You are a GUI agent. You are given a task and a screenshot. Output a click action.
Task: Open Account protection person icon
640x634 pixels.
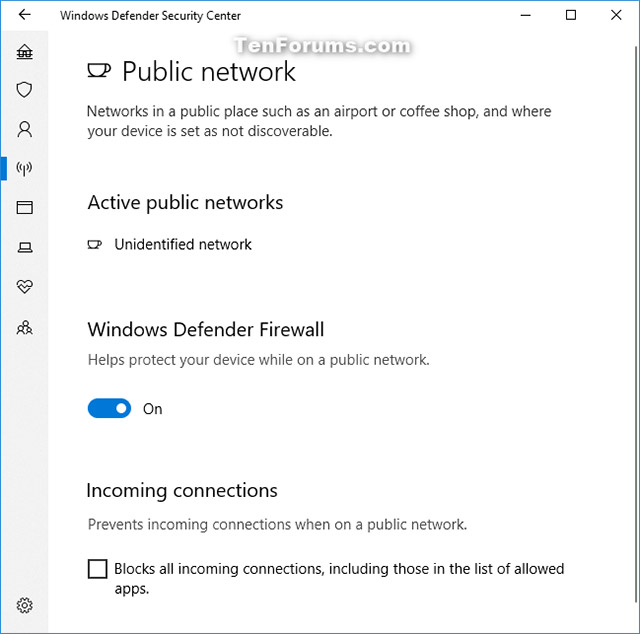24,129
